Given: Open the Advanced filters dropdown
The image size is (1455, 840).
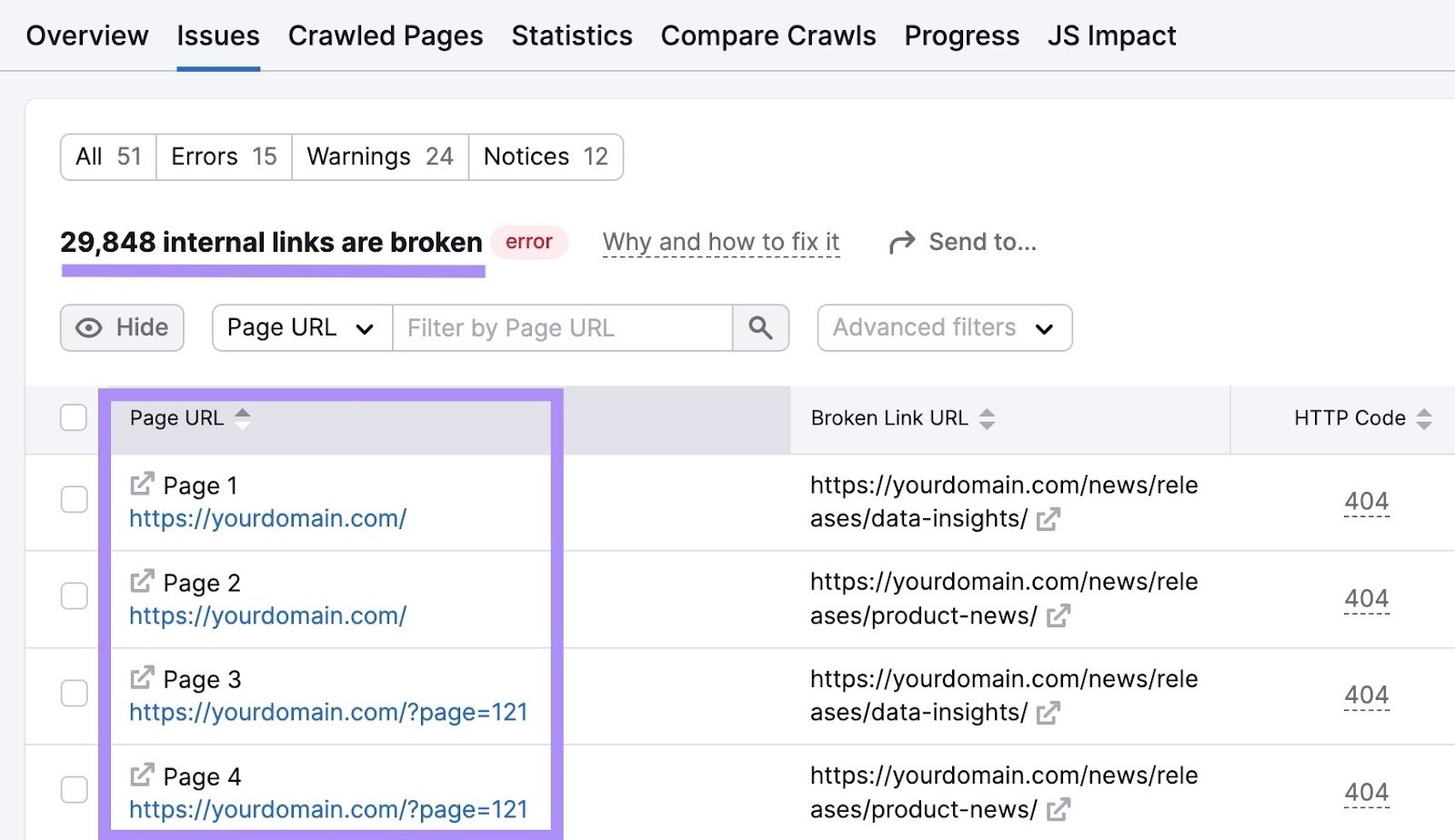Looking at the screenshot, I should [x=944, y=327].
